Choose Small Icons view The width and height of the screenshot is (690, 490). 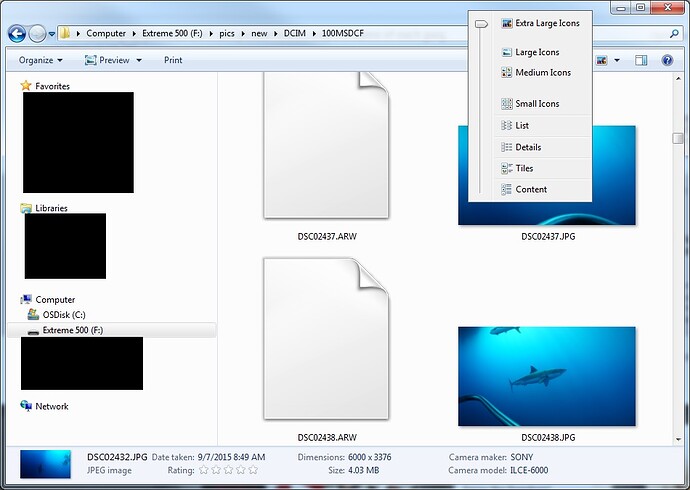point(531,104)
